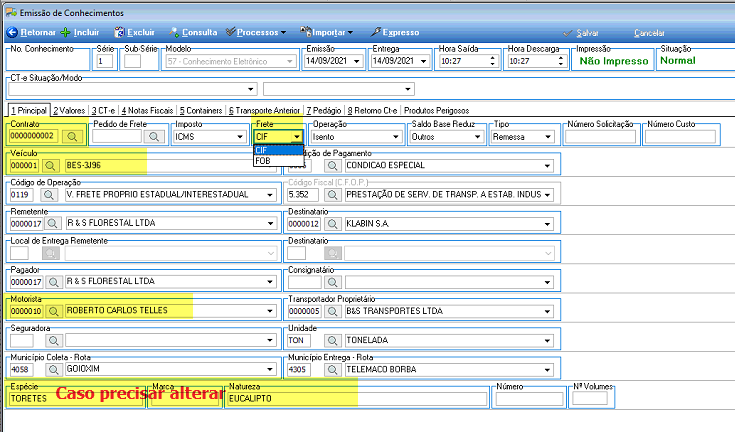The width and height of the screenshot is (735, 432).
Task: Click the Expresso toolbar button
Action: (x=395, y=32)
